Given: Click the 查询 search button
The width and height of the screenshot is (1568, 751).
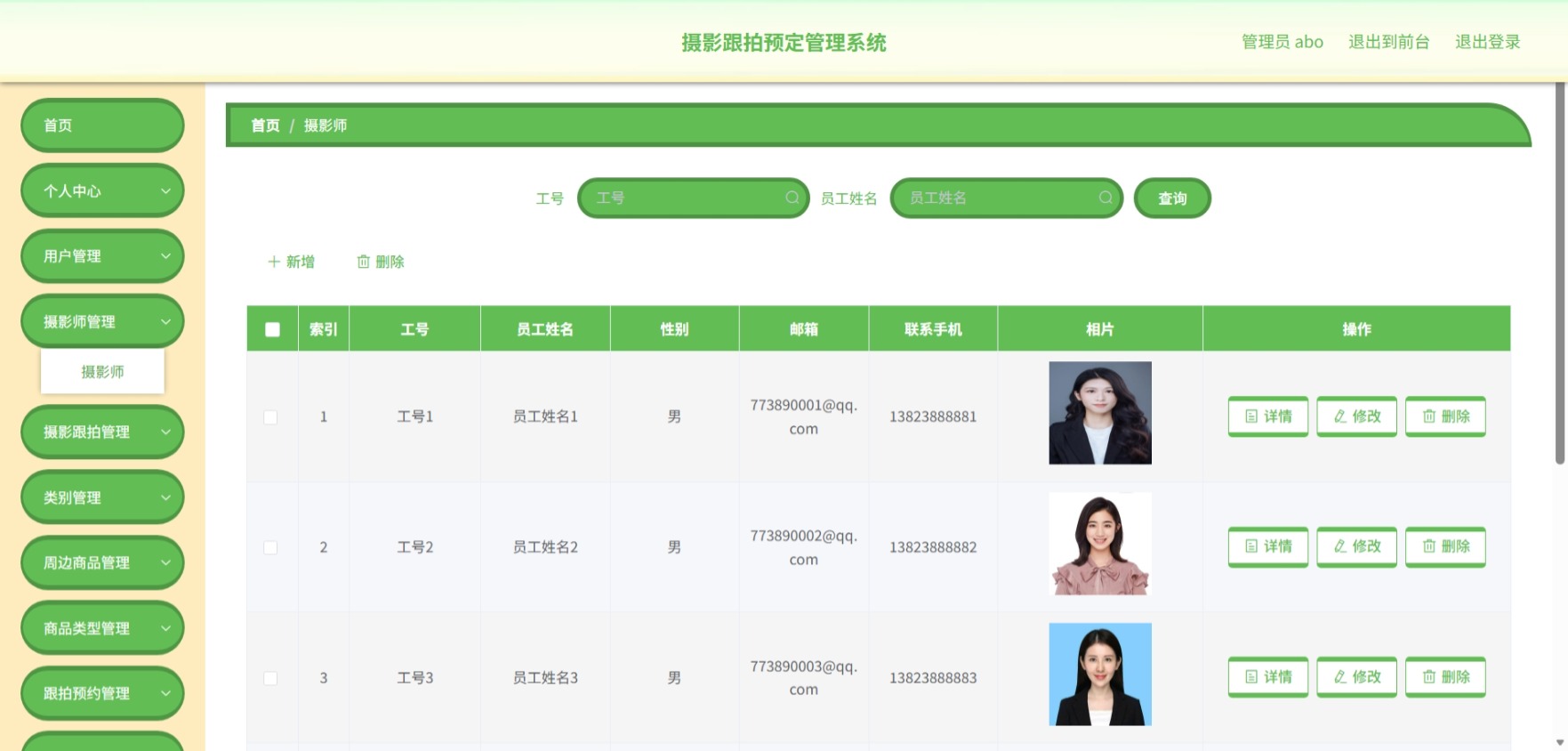Looking at the screenshot, I should tap(1172, 198).
